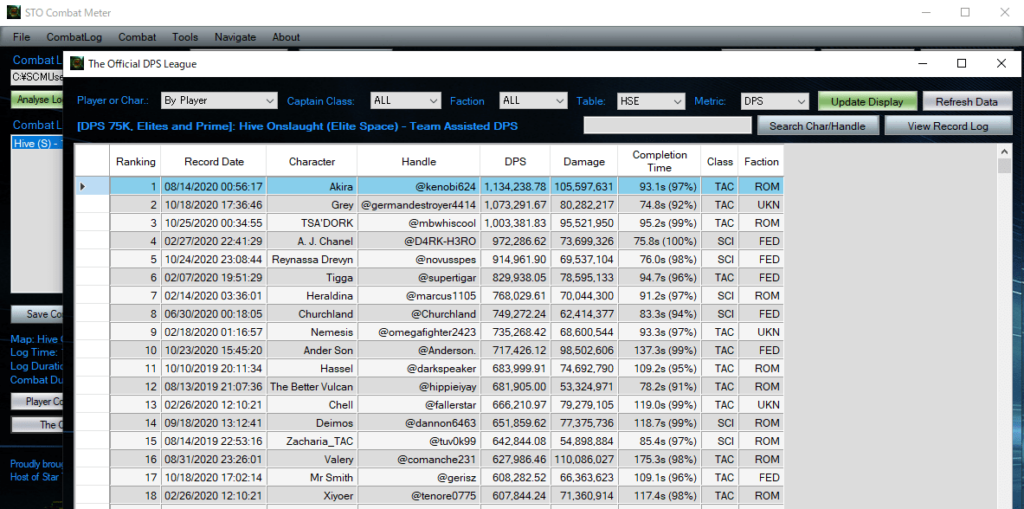Click the Official DPS League window icon

click(76, 63)
